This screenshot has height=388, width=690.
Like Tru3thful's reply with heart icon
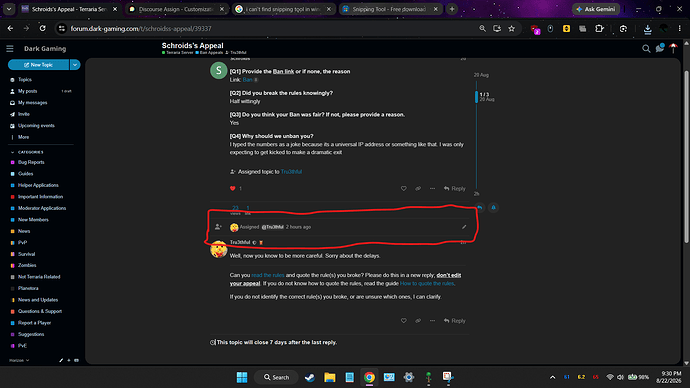tap(404, 321)
